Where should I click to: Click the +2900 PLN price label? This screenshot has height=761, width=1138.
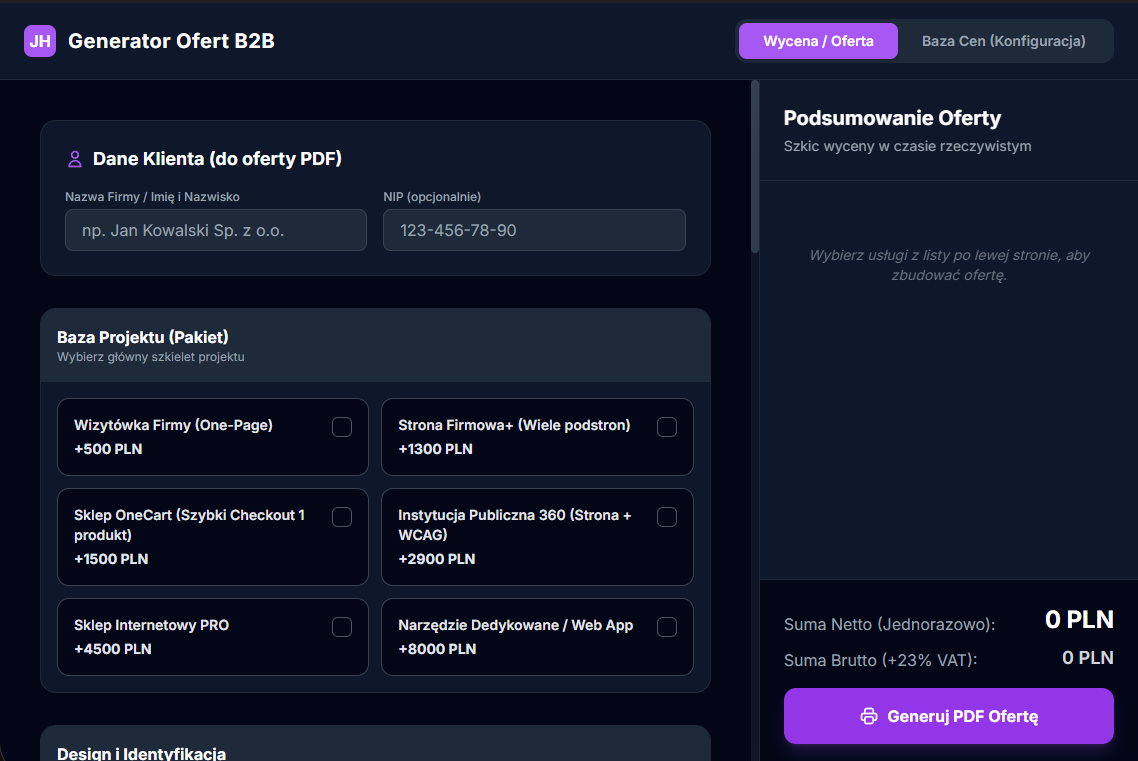tap(437, 559)
